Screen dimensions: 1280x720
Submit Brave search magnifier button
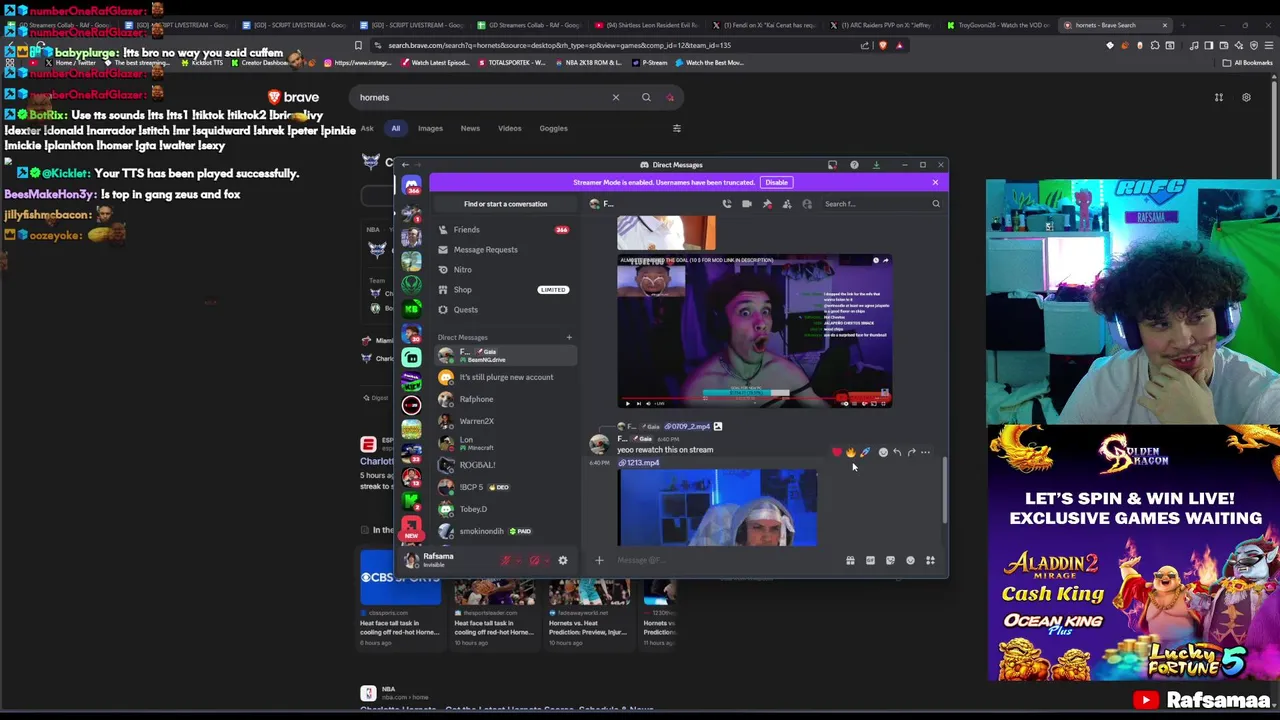click(x=646, y=98)
